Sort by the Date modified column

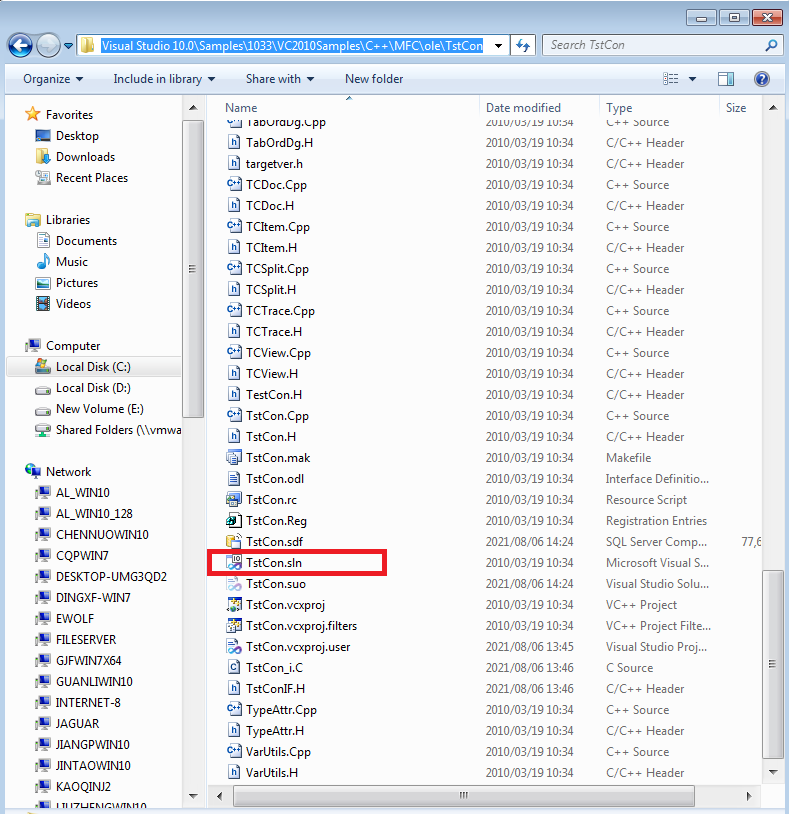523,108
